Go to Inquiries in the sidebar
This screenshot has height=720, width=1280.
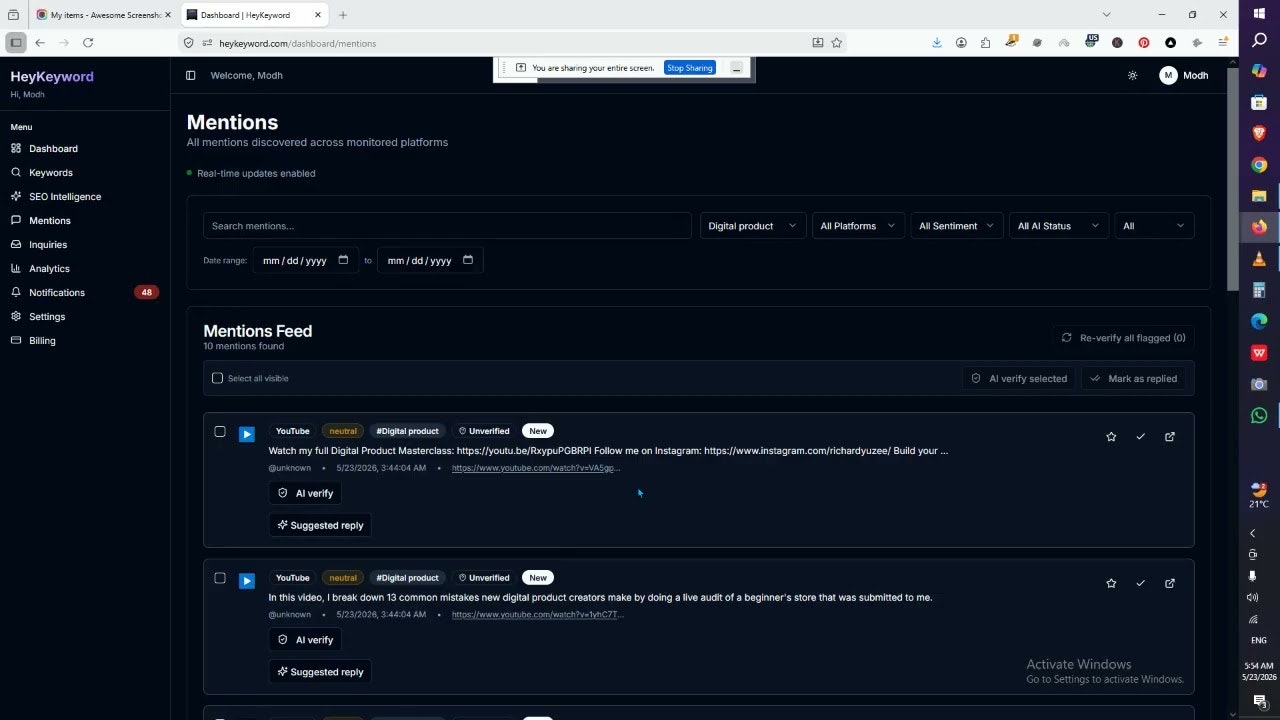coord(48,244)
